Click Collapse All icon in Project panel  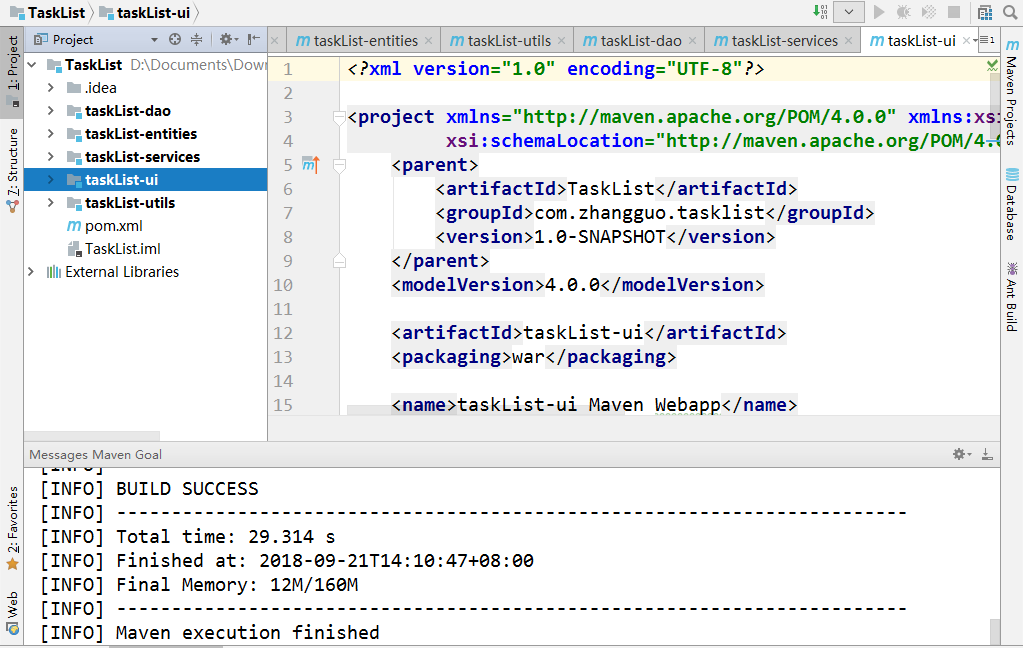[196, 39]
